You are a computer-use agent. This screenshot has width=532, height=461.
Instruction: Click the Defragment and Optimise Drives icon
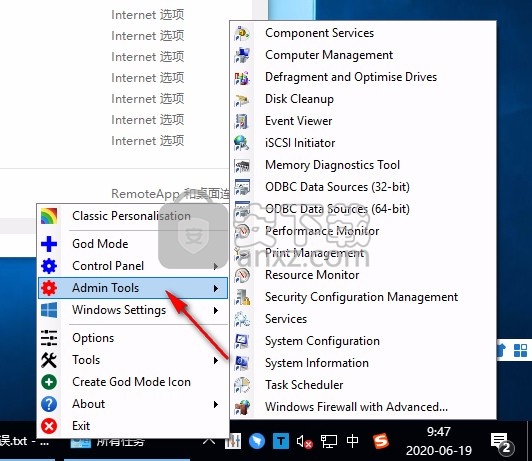coord(242,77)
